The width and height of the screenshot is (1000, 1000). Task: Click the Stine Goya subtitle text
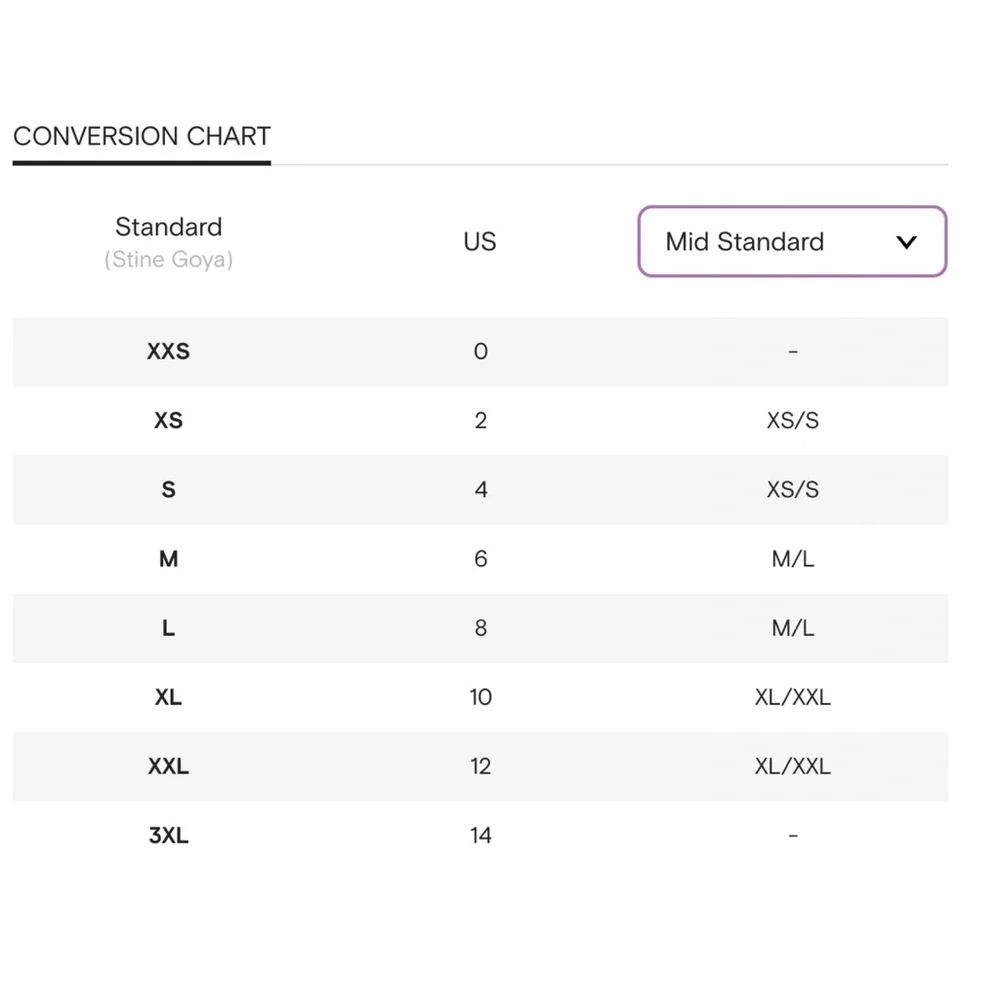[168, 260]
